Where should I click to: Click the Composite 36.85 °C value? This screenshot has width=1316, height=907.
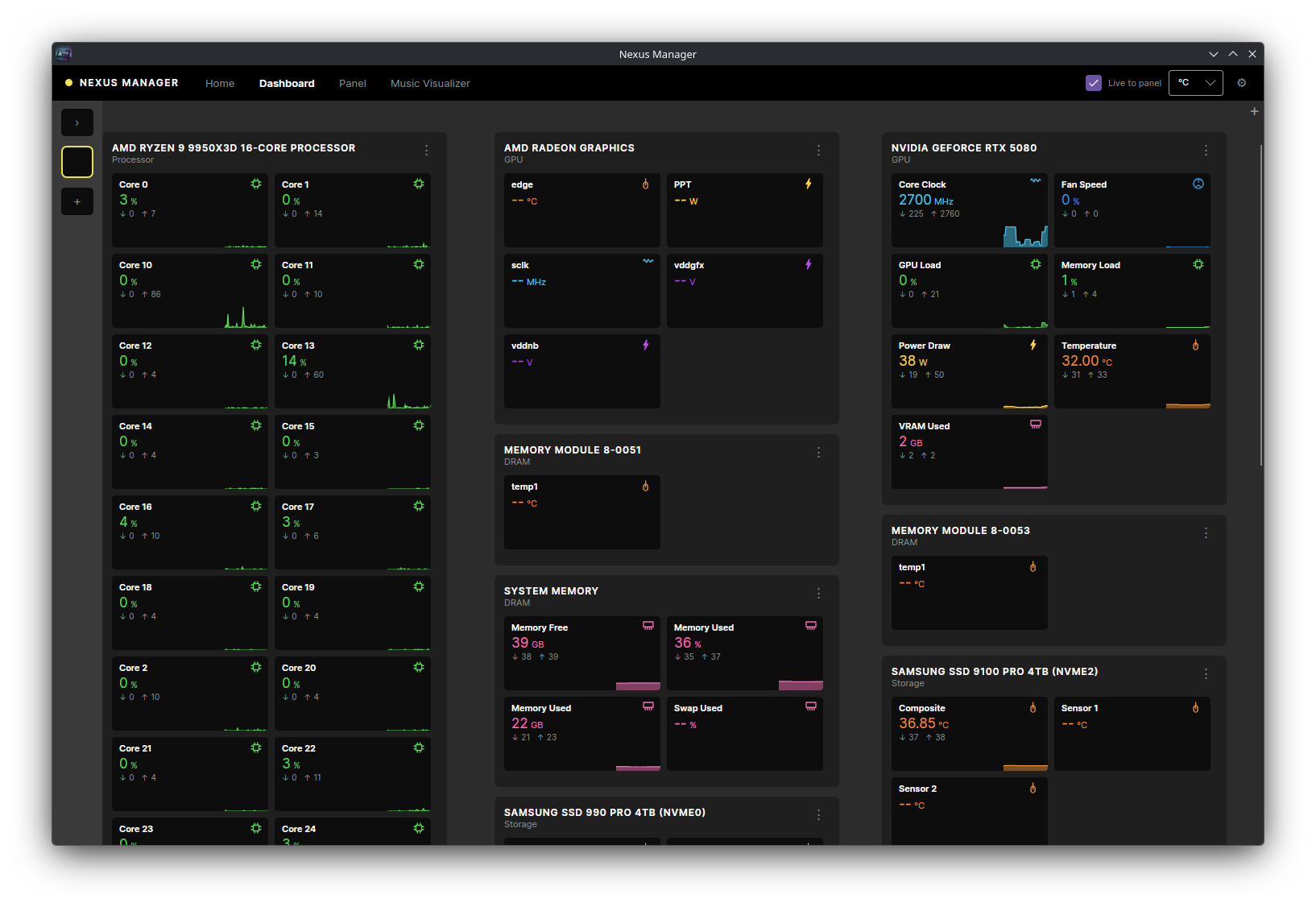pyautogui.click(x=924, y=723)
